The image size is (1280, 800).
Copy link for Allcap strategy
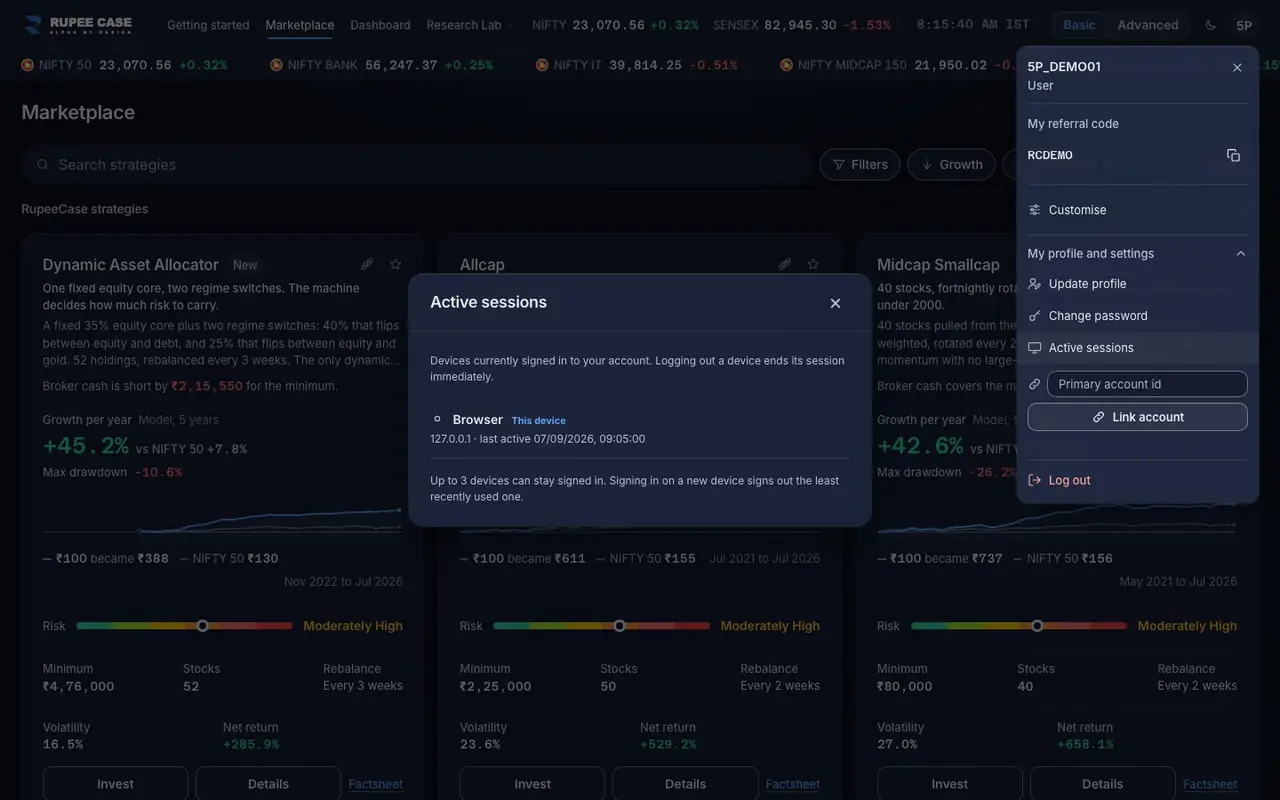click(785, 265)
